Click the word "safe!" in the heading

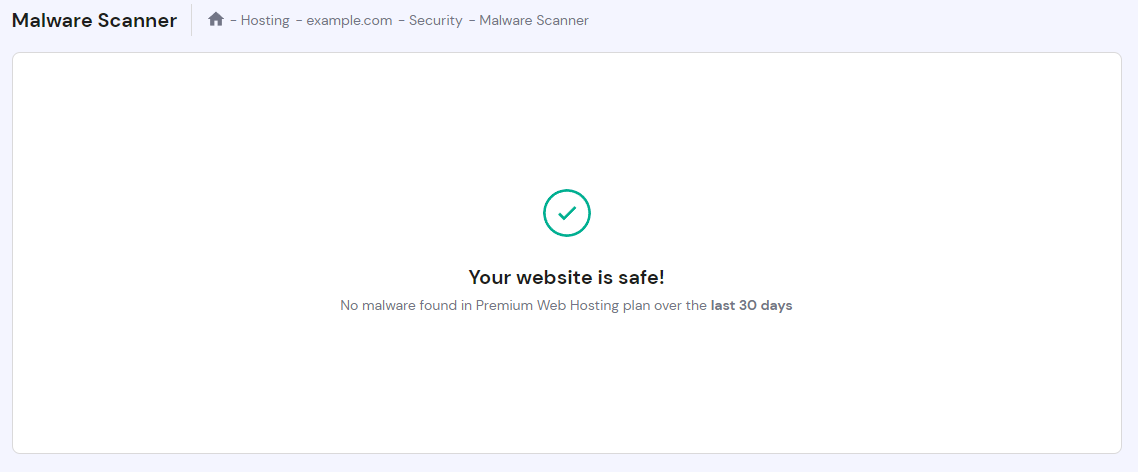click(641, 277)
